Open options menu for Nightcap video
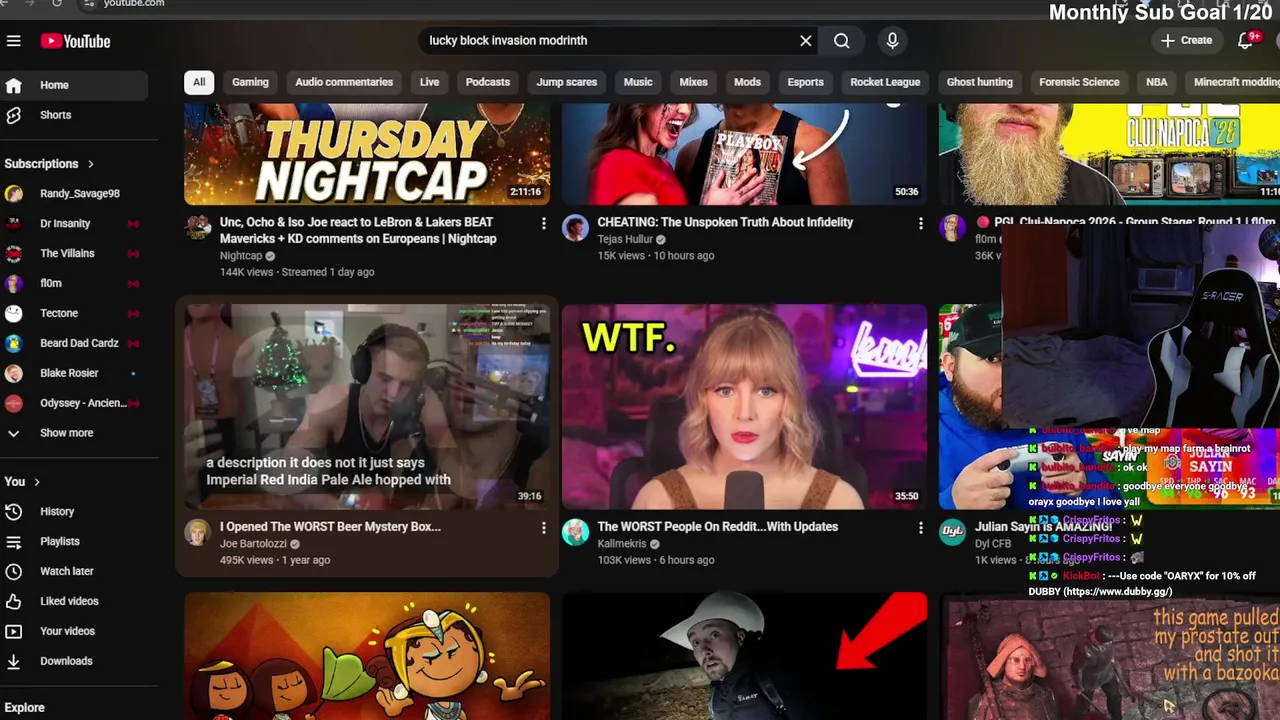This screenshot has height=720, width=1280. click(543, 224)
